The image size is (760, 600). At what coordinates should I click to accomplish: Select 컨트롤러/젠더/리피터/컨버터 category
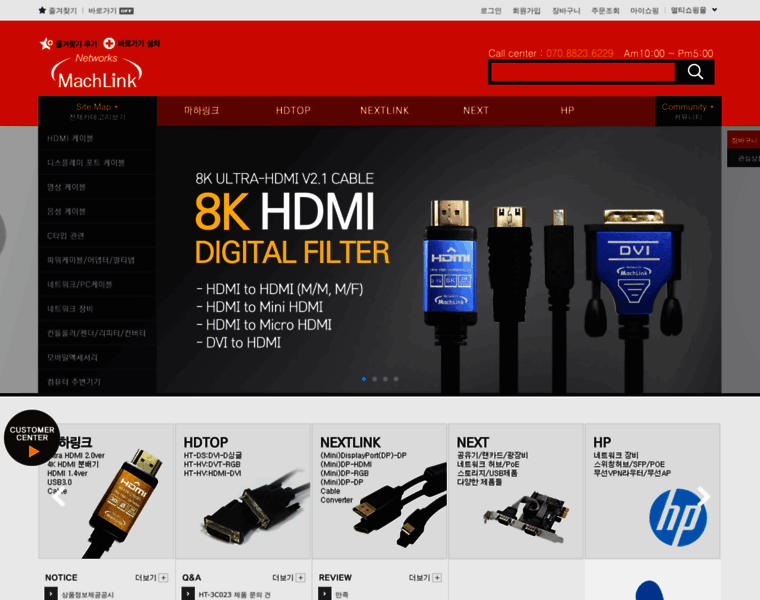97,333
